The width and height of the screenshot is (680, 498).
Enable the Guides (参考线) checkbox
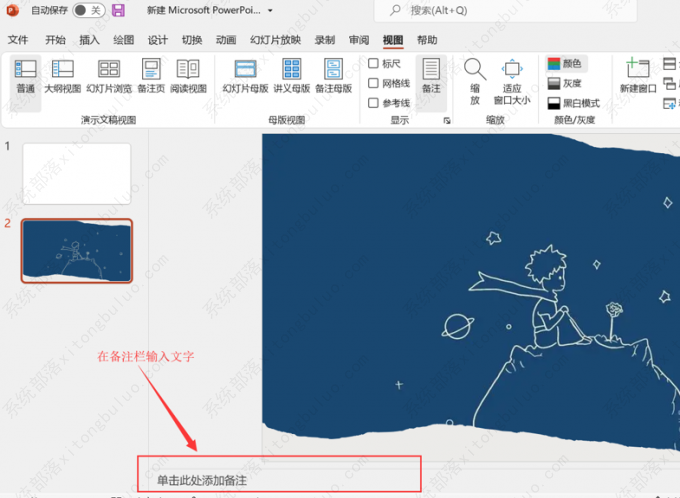point(374,103)
